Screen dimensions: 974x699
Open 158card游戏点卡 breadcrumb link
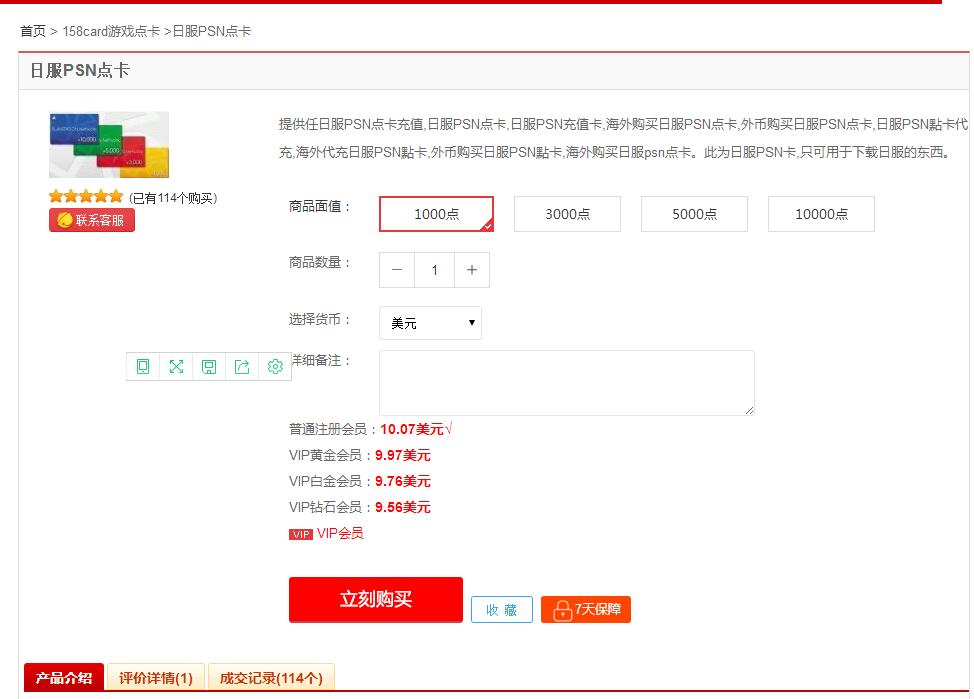coord(111,31)
